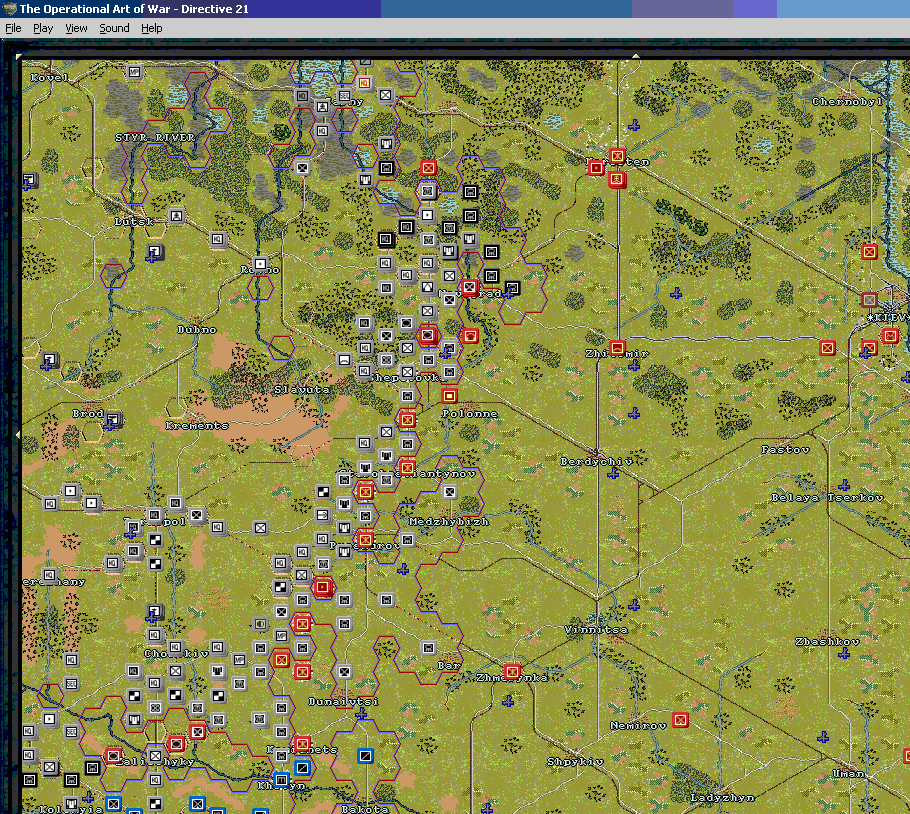Click the Chernobyl city label
This screenshot has height=814, width=910.
point(847,102)
